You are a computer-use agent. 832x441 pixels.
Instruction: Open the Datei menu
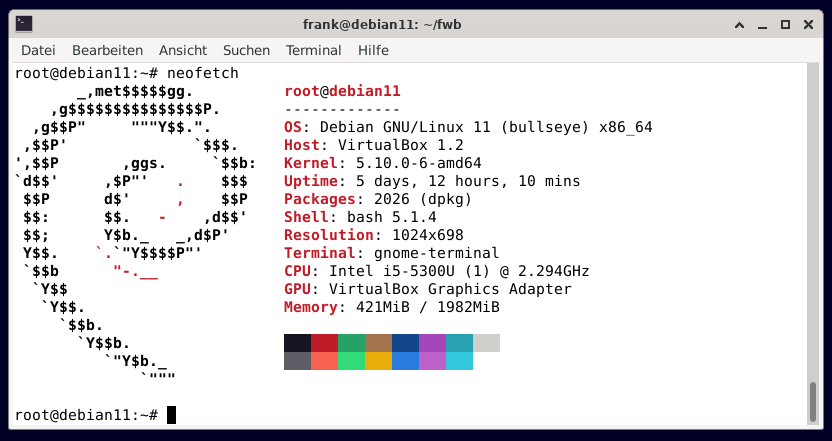coord(38,50)
